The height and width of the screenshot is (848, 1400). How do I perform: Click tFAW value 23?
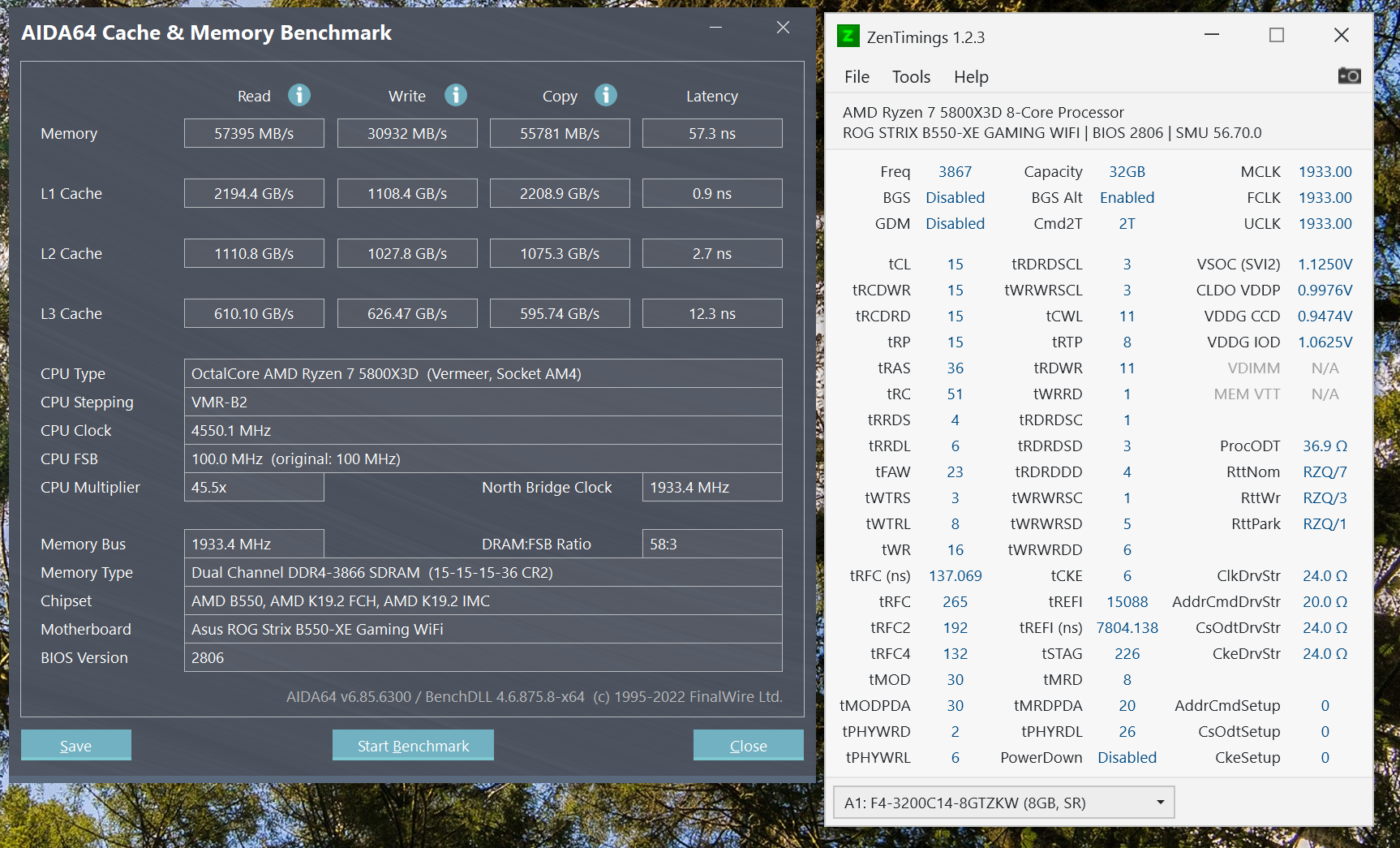[x=955, y=472]
